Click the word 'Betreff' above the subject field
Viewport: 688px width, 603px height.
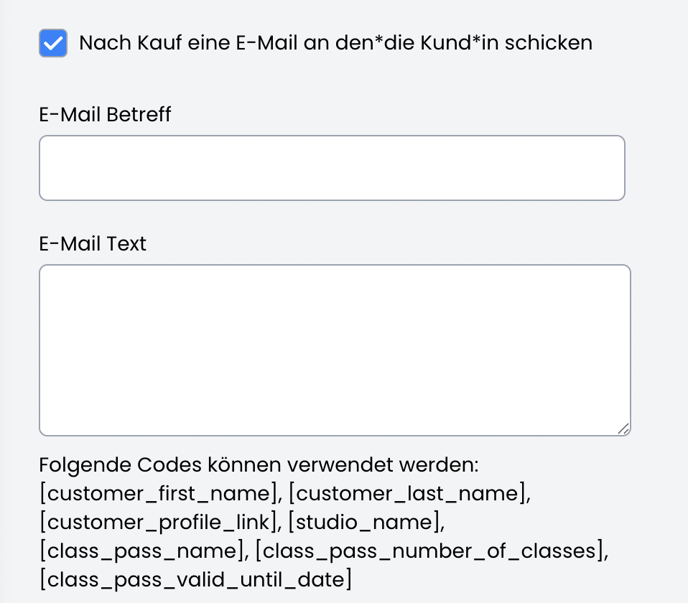click(x=139, y=115)
